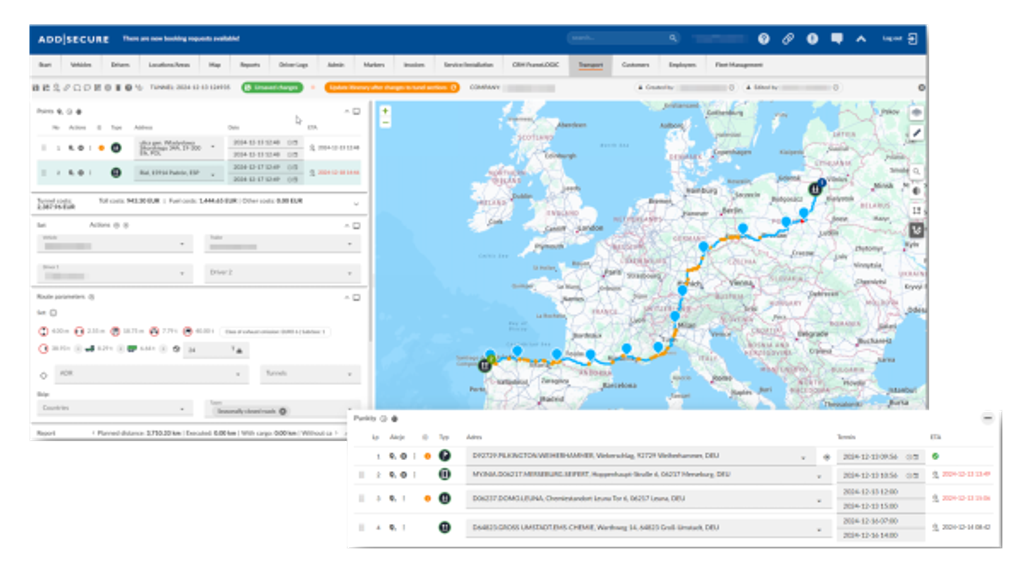Tick the Set checkbox in Route parameters

[54, 313]
